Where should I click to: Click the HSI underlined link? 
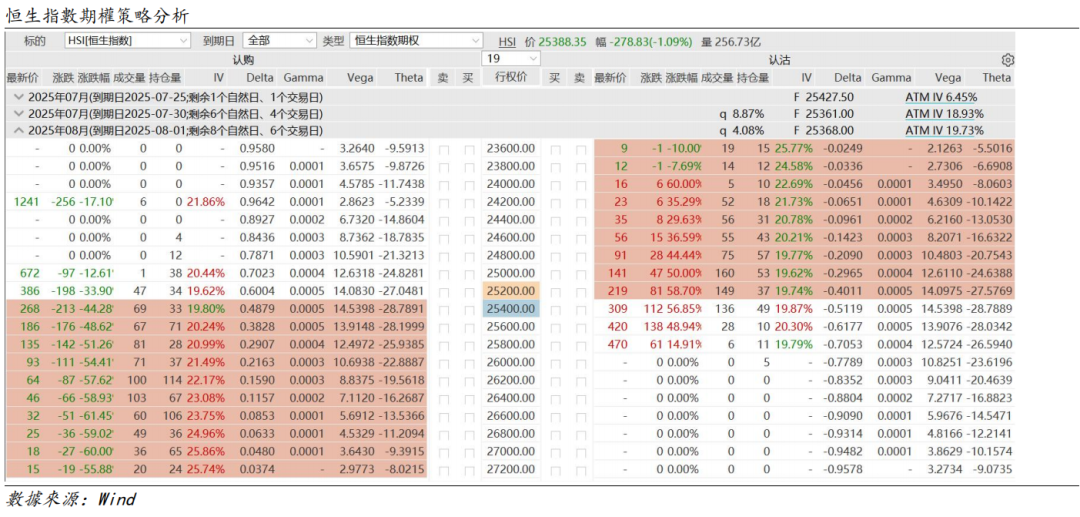click(x=507, y=41)
